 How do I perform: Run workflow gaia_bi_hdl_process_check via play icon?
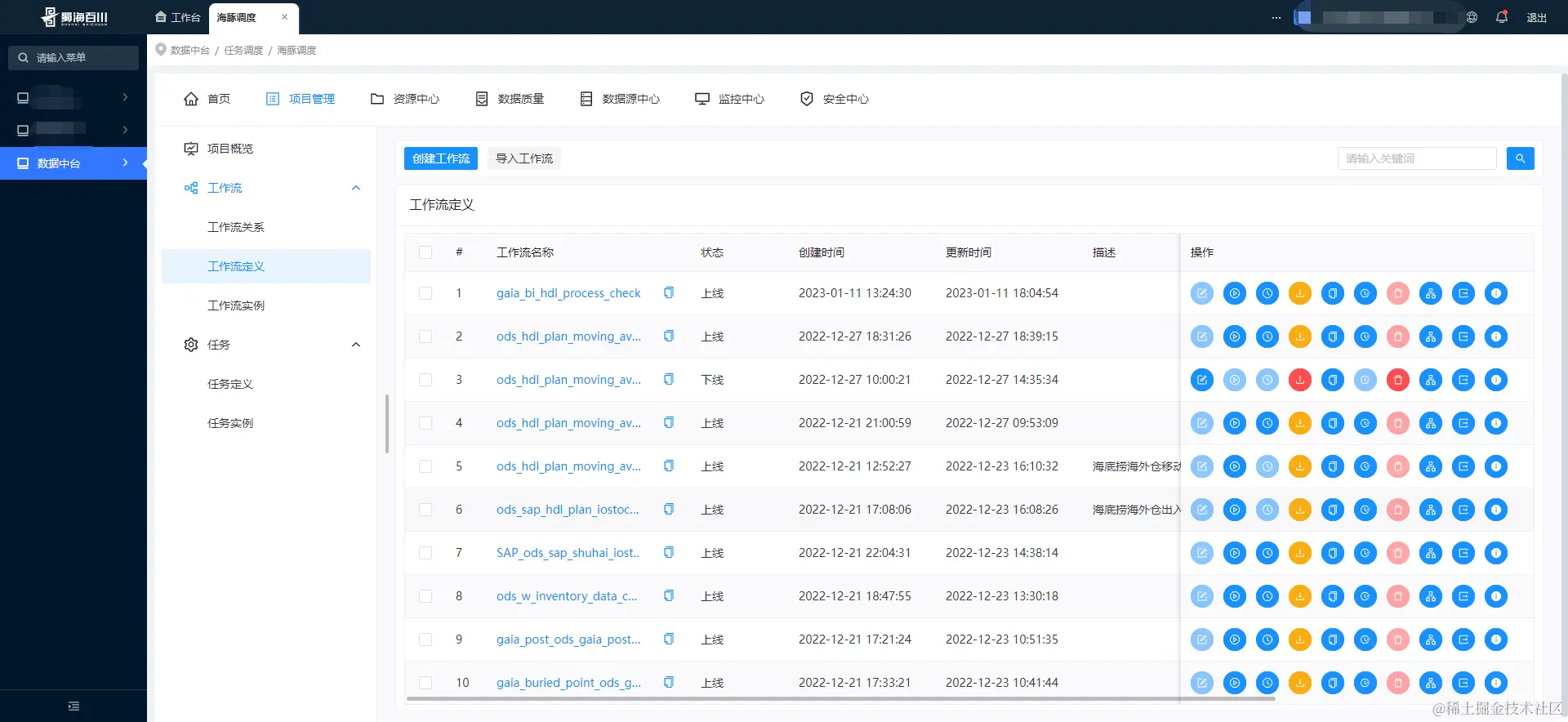(1235, 293)
